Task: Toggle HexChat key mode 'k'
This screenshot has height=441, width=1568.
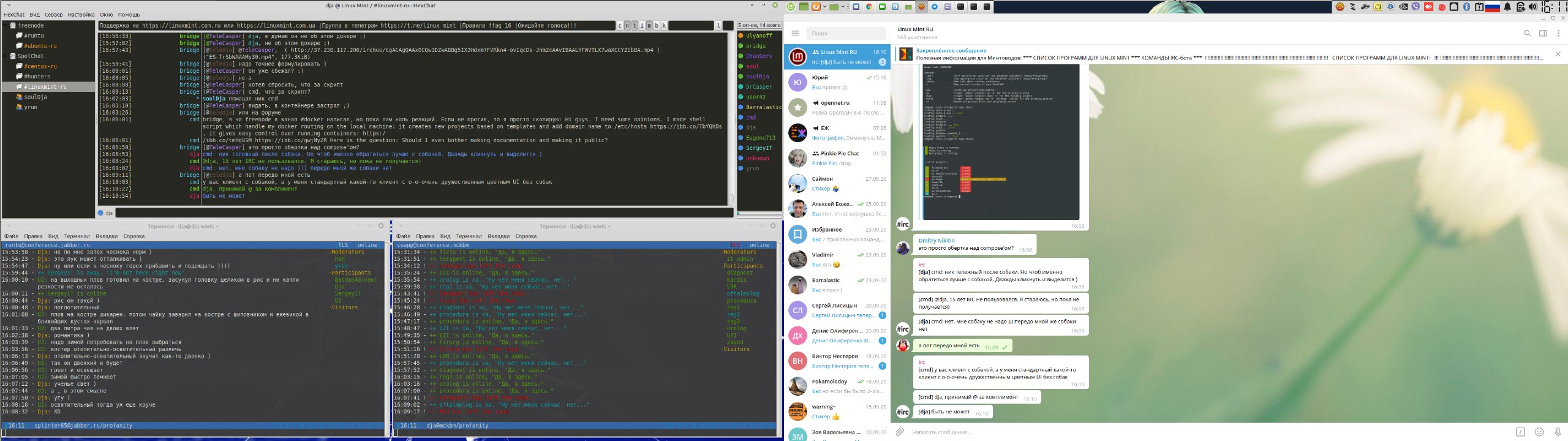Action: [664, 26]
